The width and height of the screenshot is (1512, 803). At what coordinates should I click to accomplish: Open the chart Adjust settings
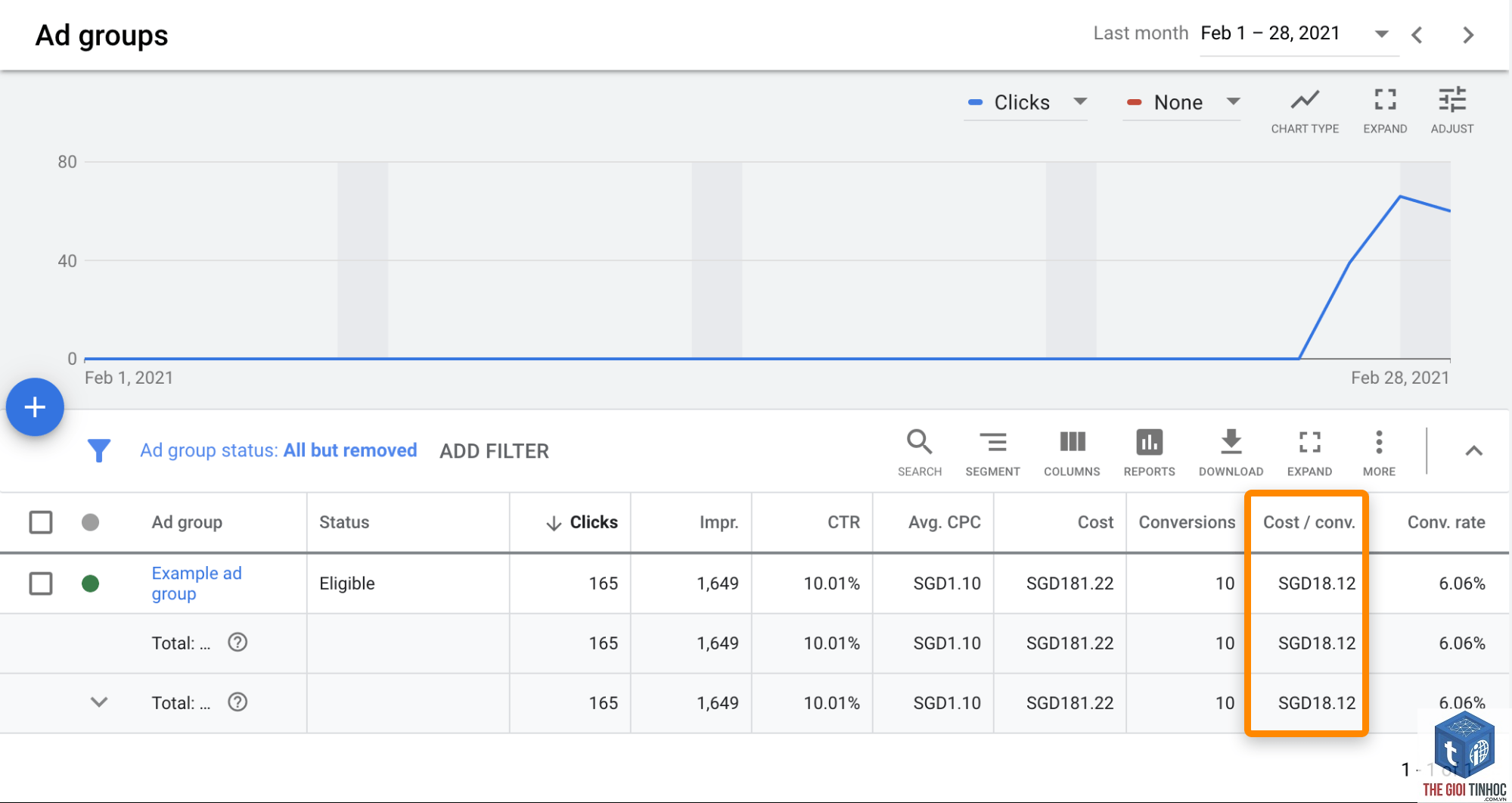(1452, 110)
